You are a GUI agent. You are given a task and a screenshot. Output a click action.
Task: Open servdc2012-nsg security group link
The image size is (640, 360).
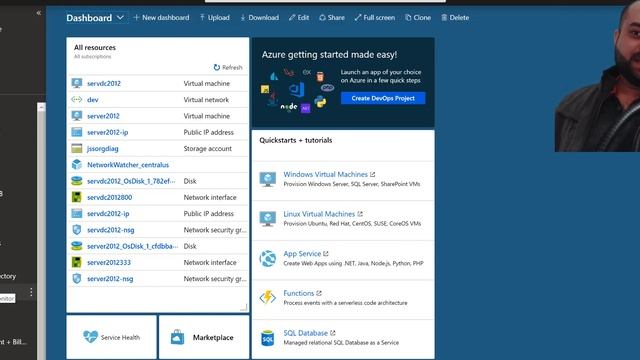pos(111,230)
